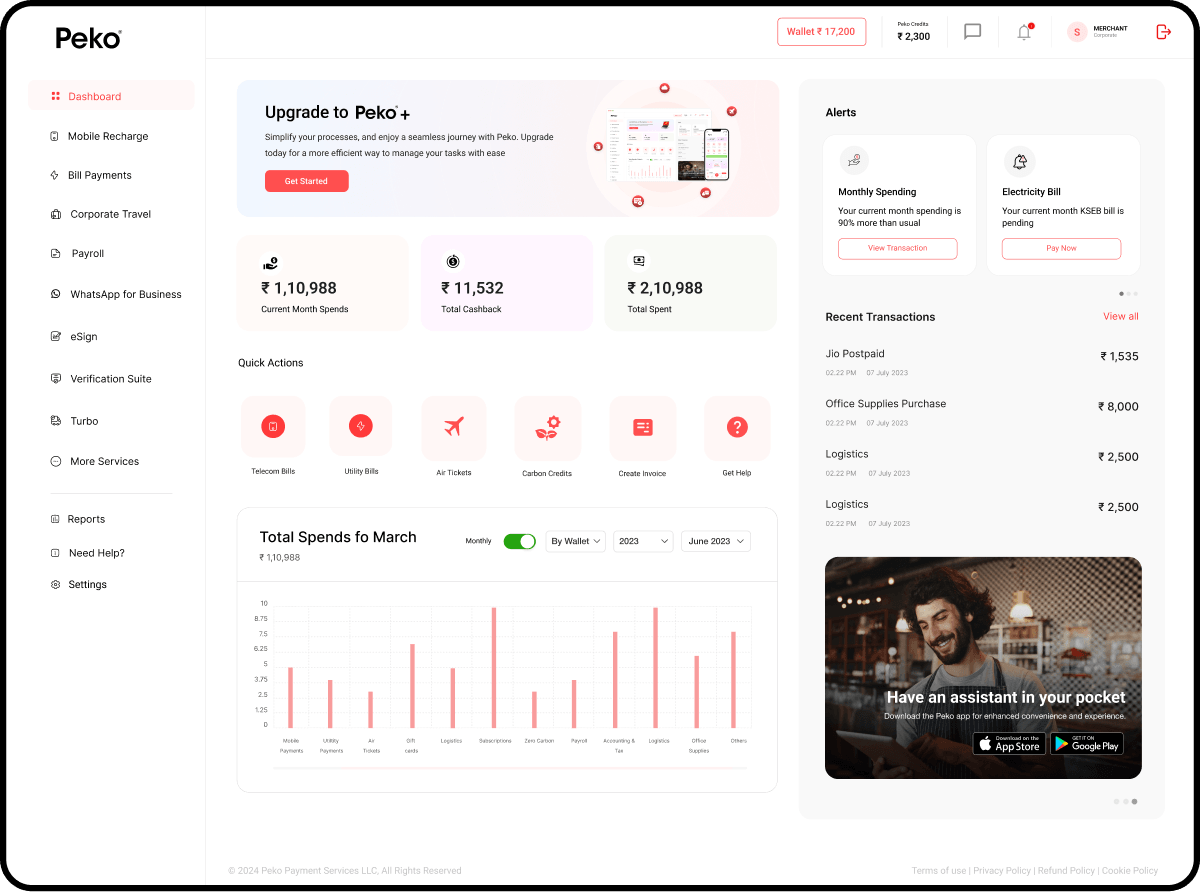Image resolution: width=1200 pixels, height=892 pixels.
Task: Click the Create Invoice icon
Action: coord(643,428)
